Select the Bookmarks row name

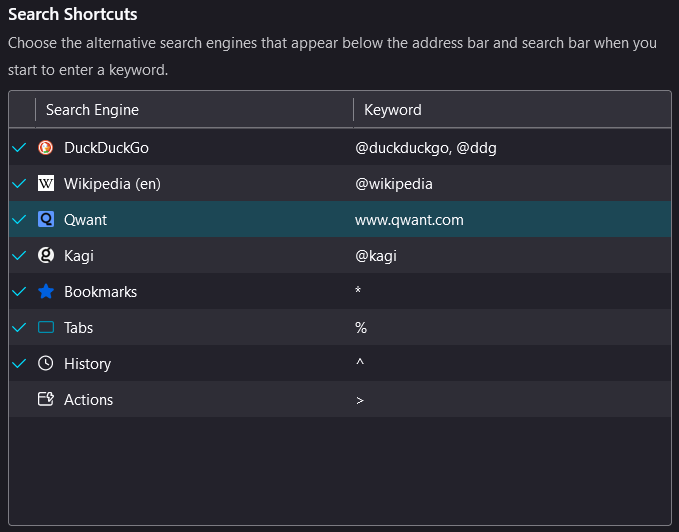pos(100,292)
